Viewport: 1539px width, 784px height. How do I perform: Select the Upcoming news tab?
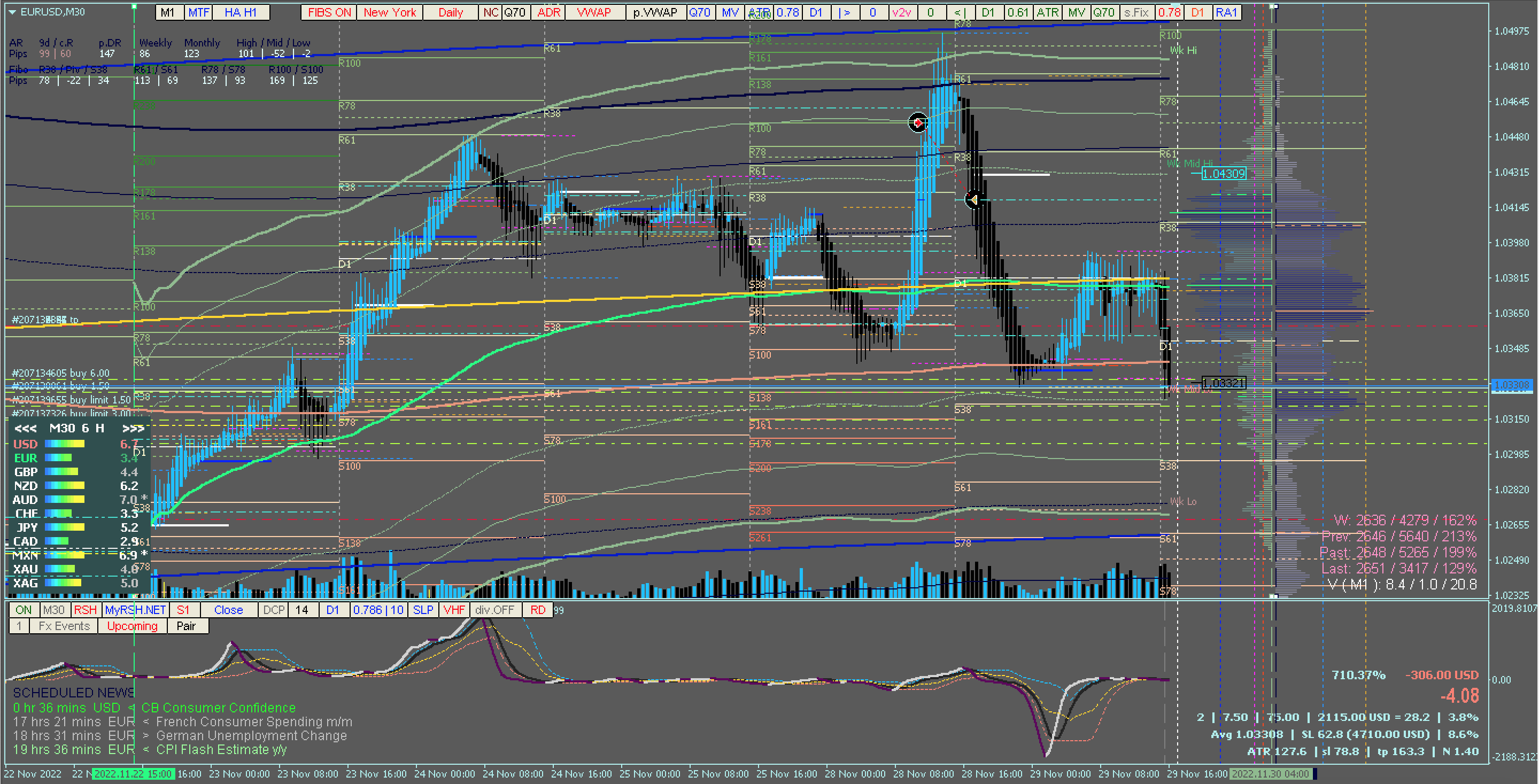132,626
